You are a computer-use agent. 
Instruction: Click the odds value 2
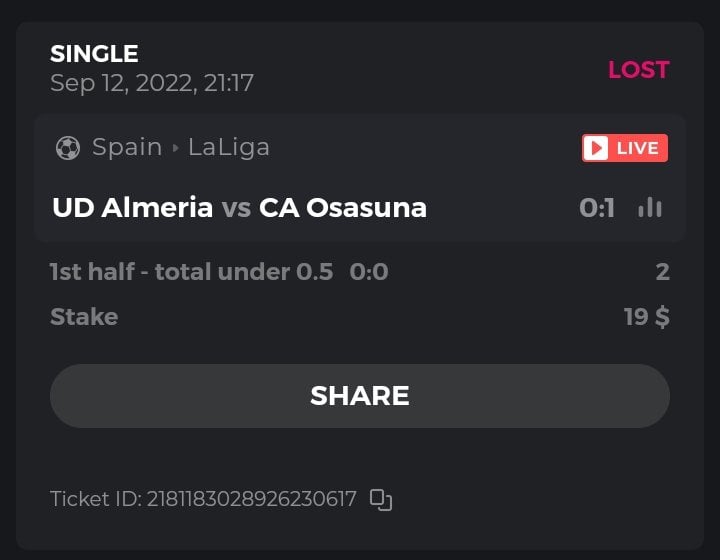(x=662, y=272)
